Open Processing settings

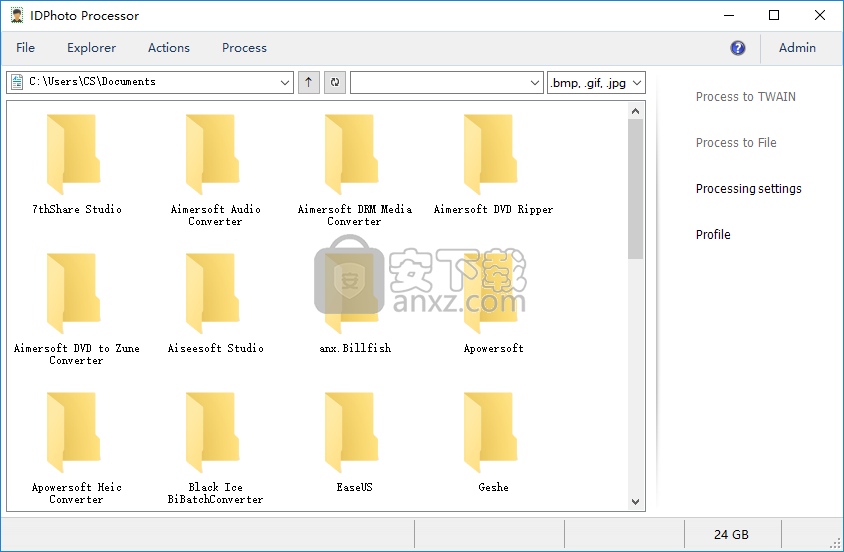(748, 189)
